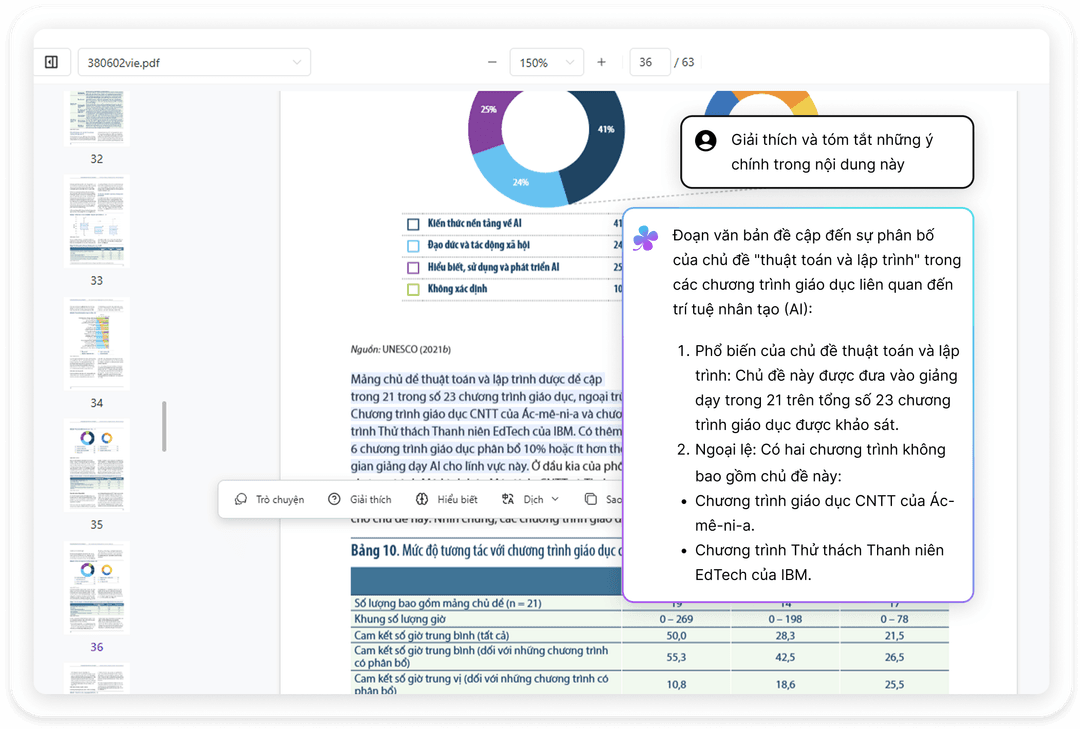Click the zoom in plus icon
Screen dimensions: 1080x729
pyautogui.click(x=601, y=62)
